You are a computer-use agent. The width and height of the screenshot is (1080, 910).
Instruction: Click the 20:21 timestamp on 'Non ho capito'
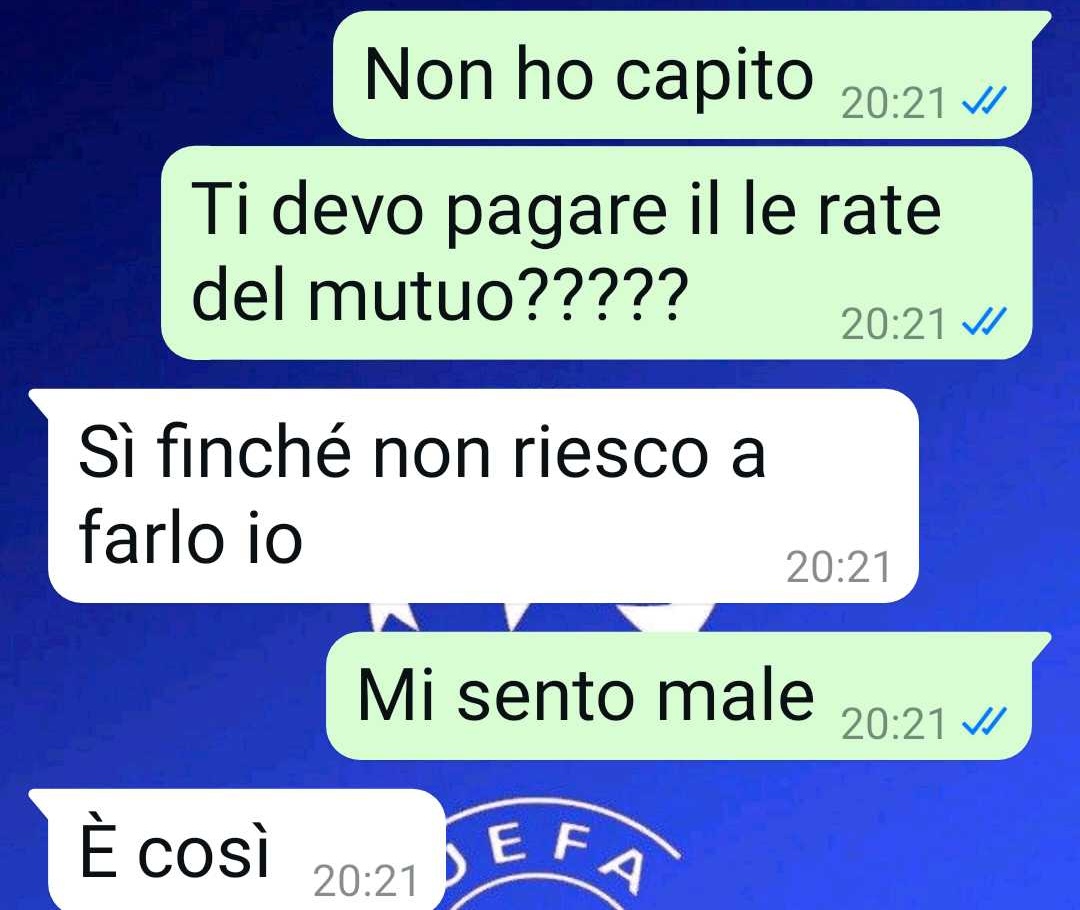pyautogui.click(x=893, y=104)
